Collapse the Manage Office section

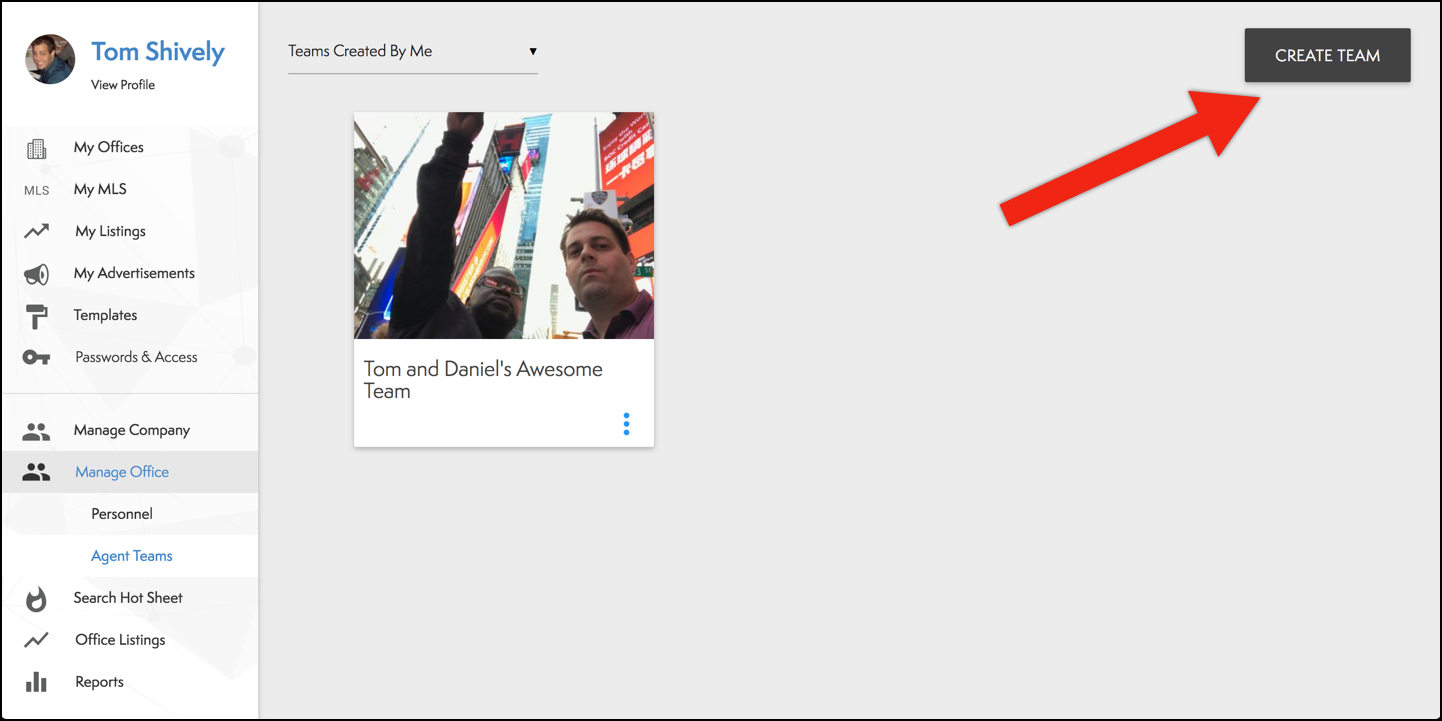(122, 472)
